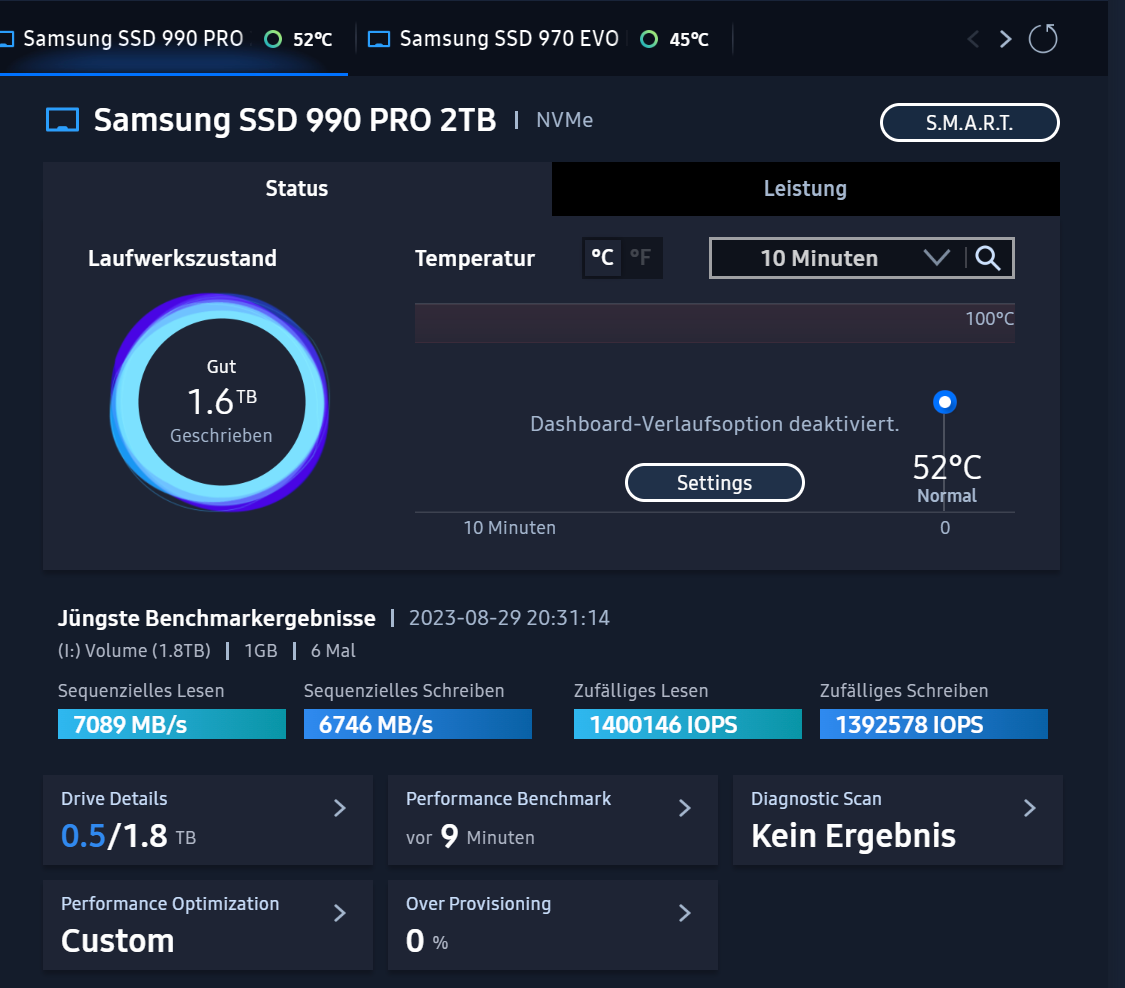Click the "(I:) Volume (1.8TB)" text

pos(134,651)
